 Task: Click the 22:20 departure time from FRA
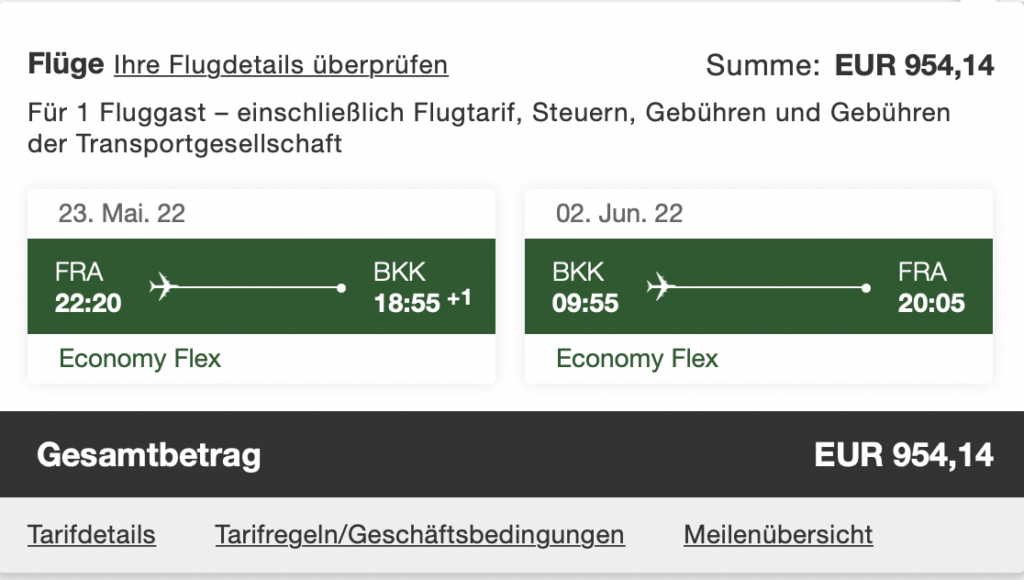88,303
